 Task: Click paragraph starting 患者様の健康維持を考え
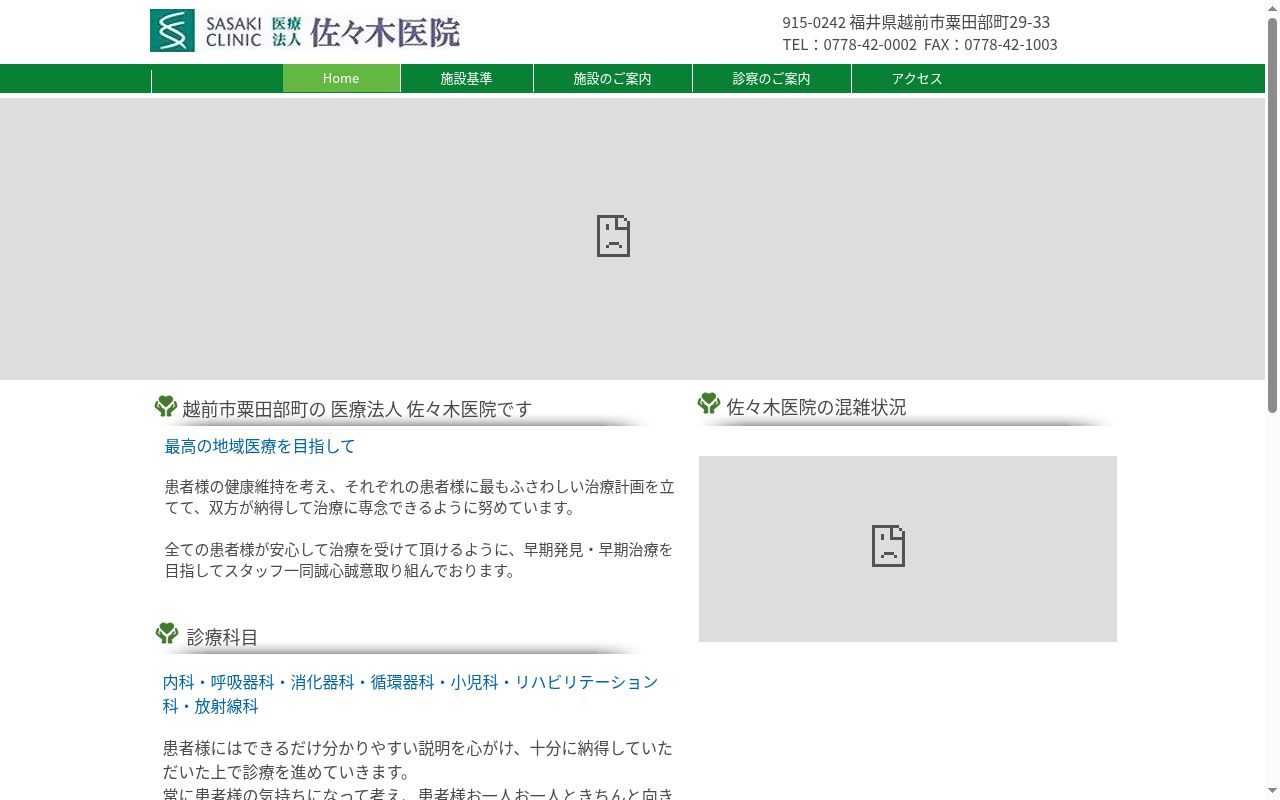coord(420,497)
